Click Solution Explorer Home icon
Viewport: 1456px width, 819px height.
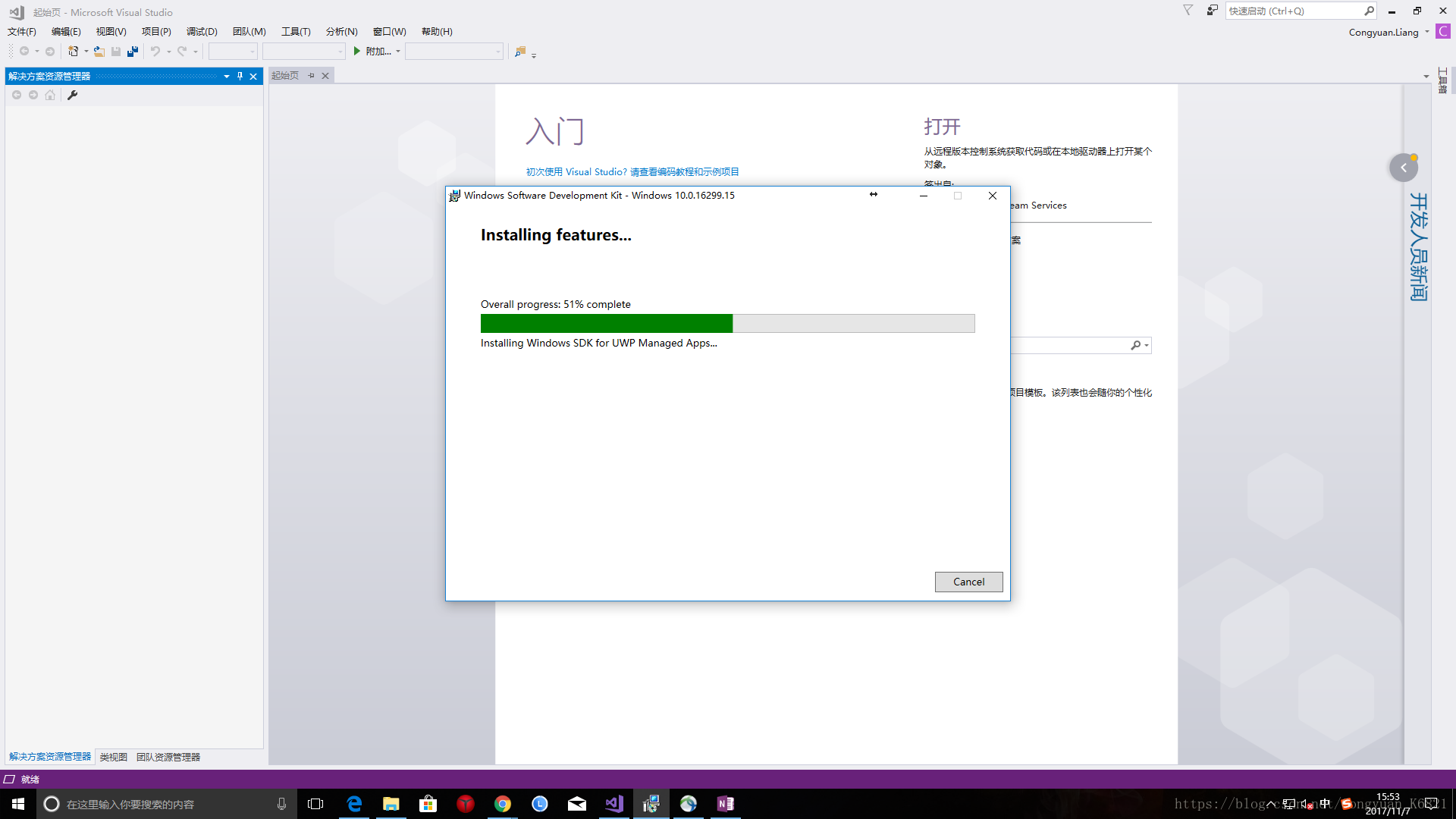tap(50, 95)
